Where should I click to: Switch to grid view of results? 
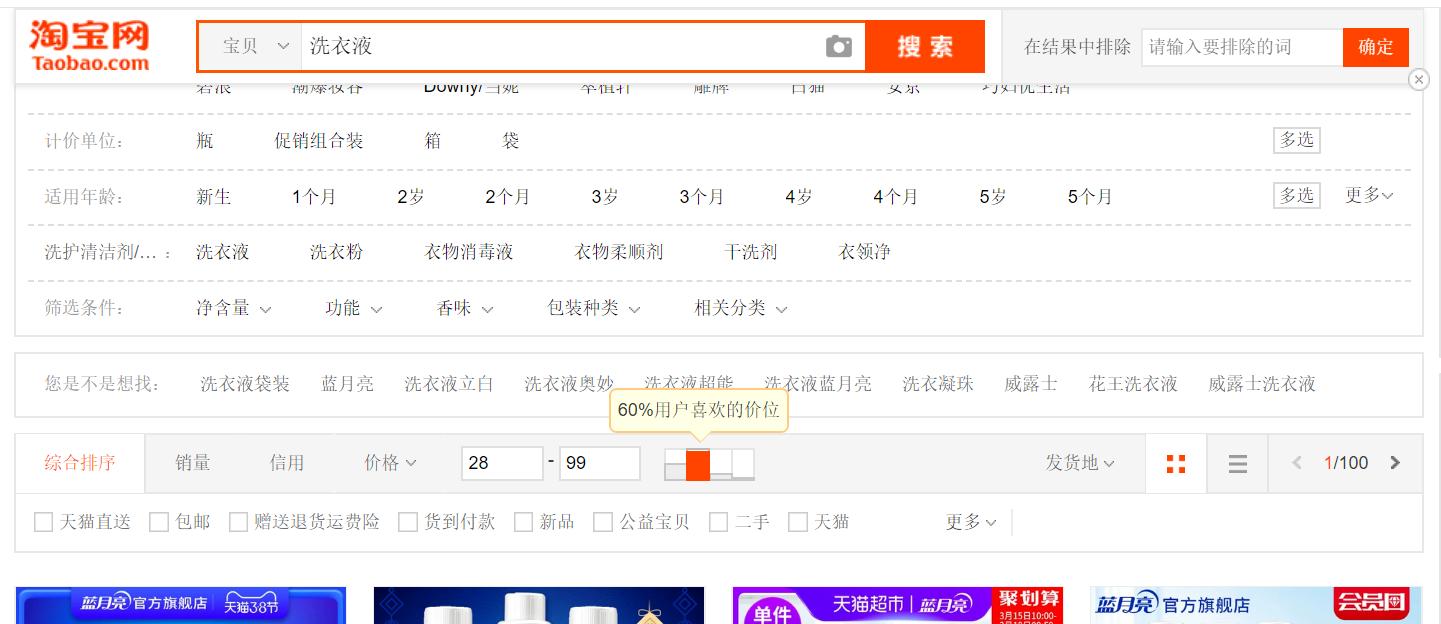point(1176,463)
